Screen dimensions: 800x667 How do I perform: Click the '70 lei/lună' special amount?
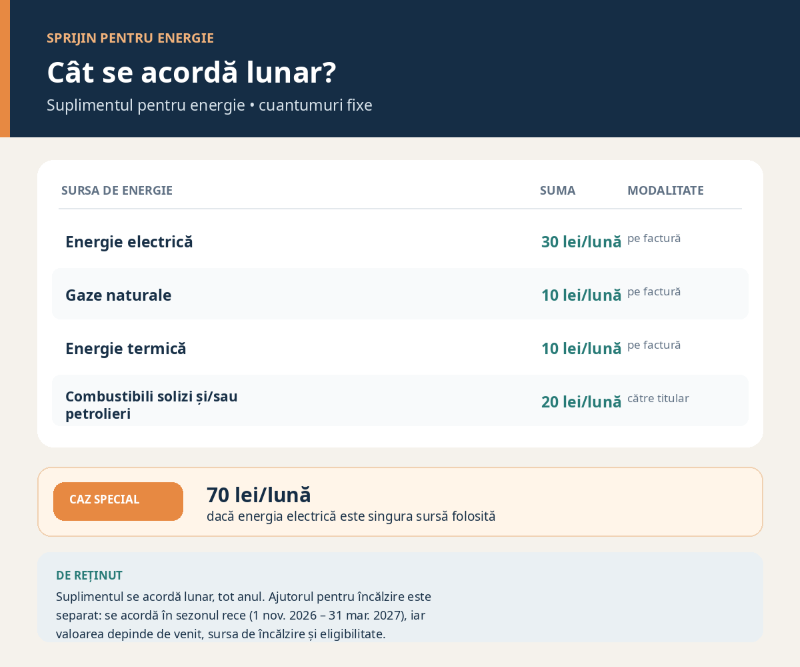[259, 495]
